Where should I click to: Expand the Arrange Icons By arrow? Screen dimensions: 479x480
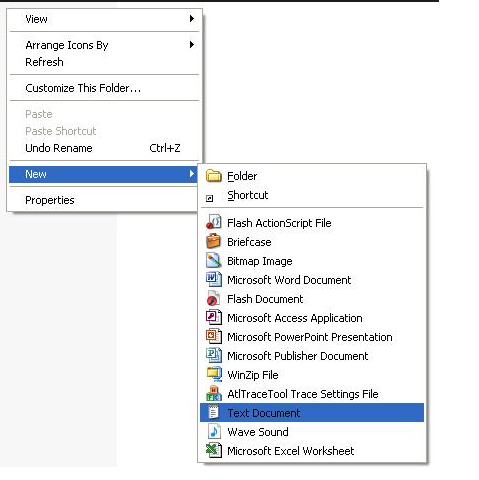[x=192, y=45]
